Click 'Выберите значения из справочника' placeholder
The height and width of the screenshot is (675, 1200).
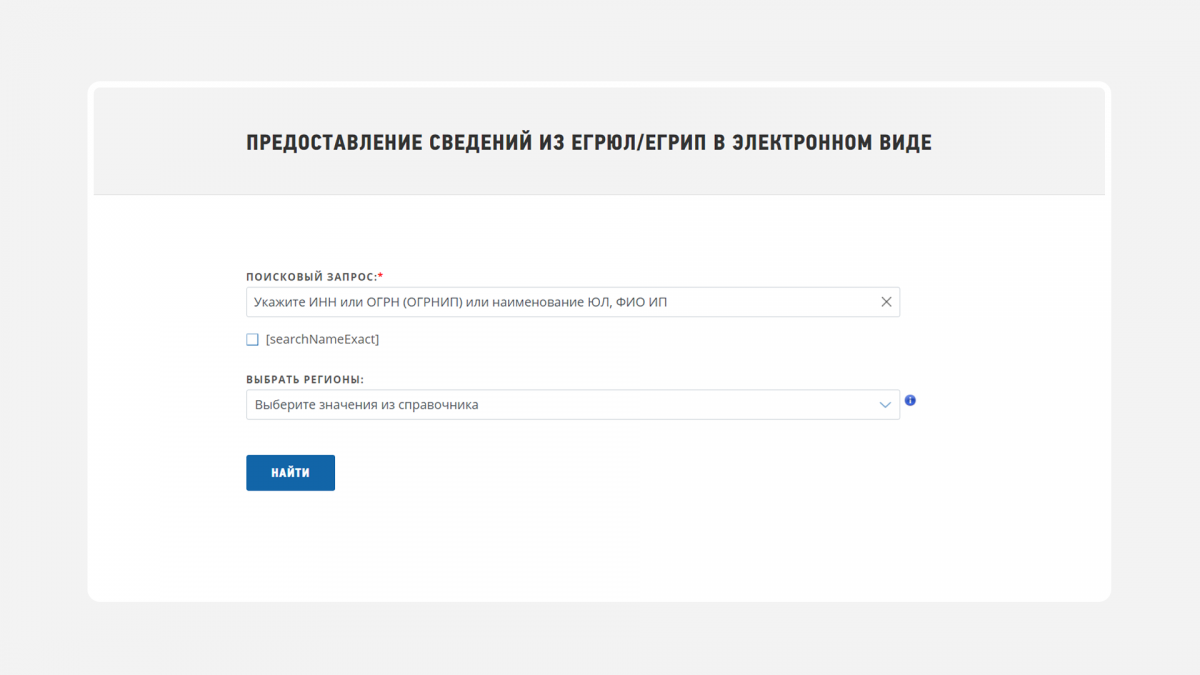[366, 405]
